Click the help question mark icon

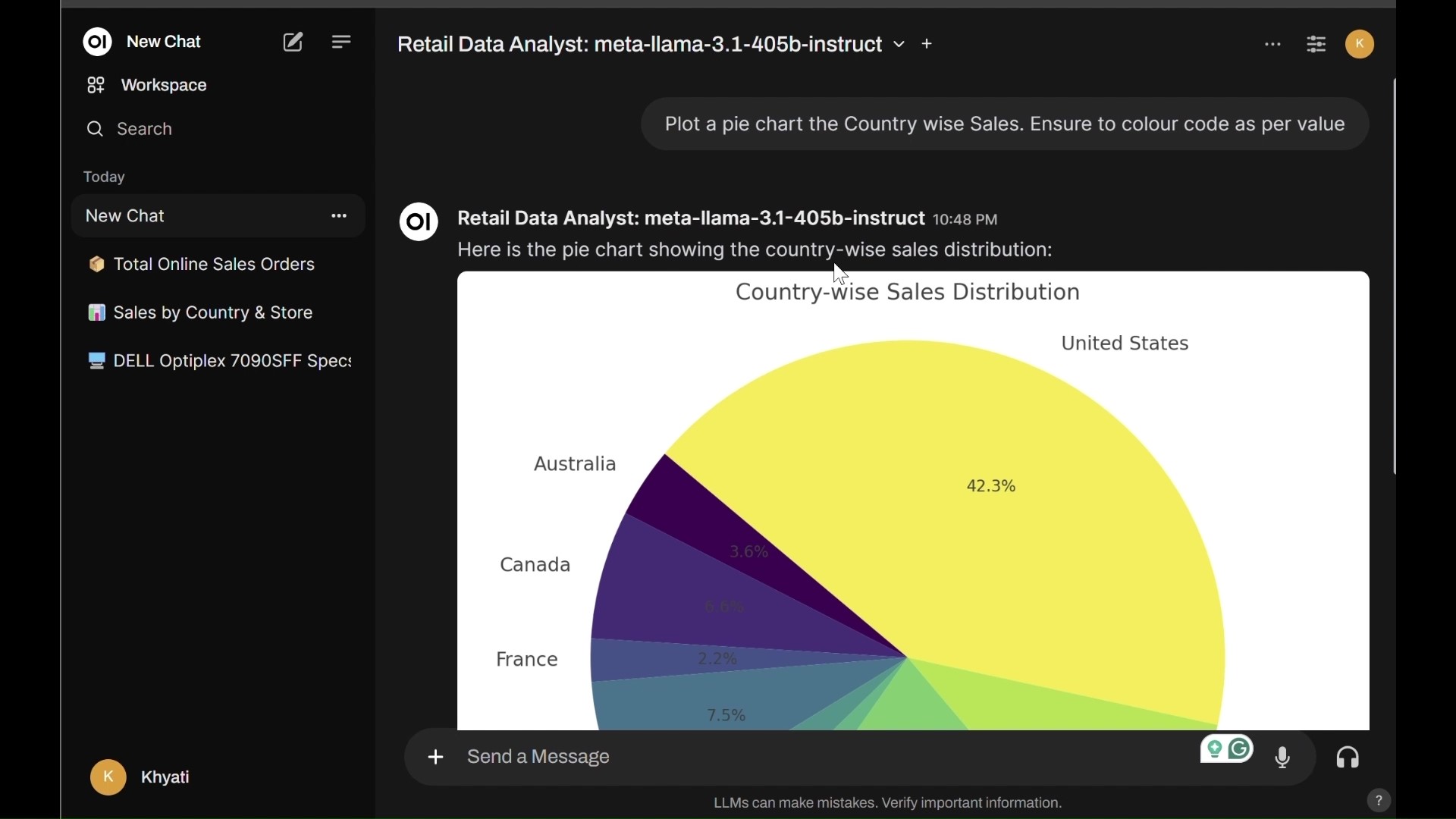[x=1379, y=801]
